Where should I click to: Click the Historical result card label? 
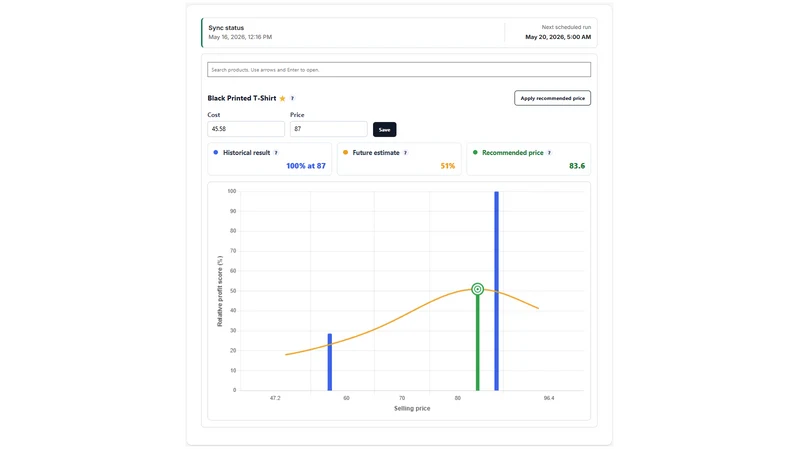(246, 153)
